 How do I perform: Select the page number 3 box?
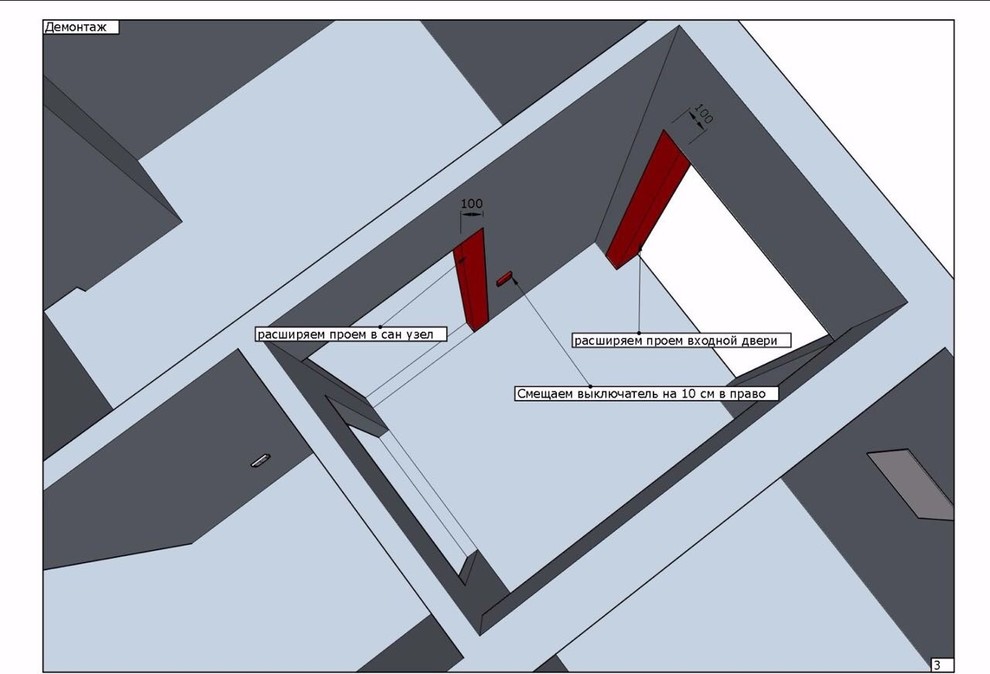coord(940,665)
